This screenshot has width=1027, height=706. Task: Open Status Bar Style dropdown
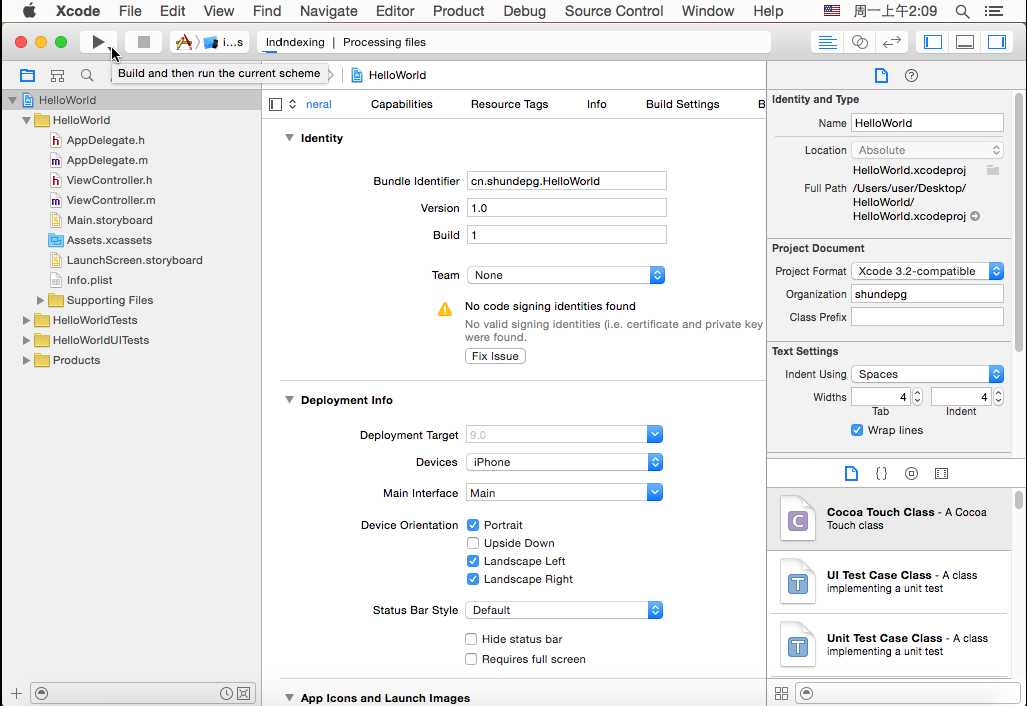(565, 610)
